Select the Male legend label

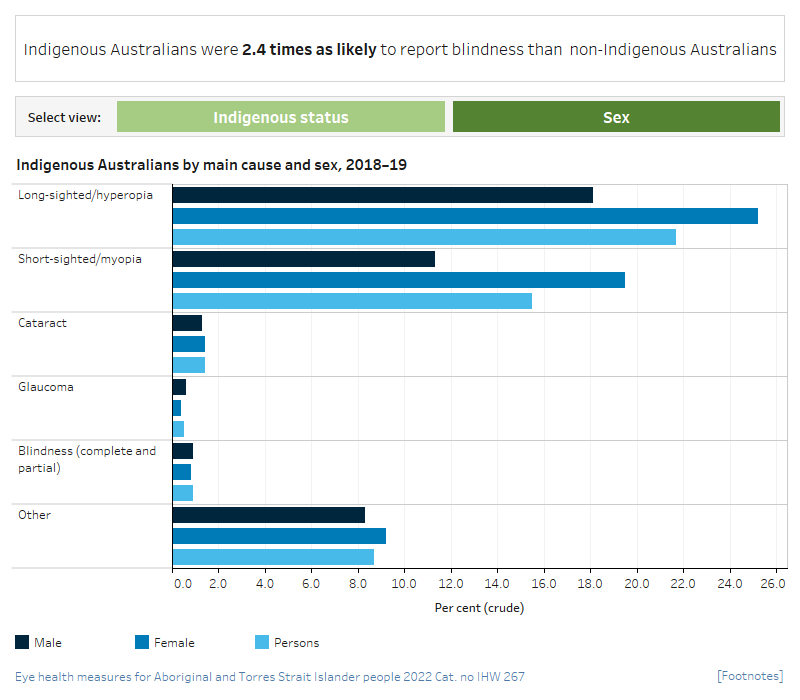coord(51,642)
